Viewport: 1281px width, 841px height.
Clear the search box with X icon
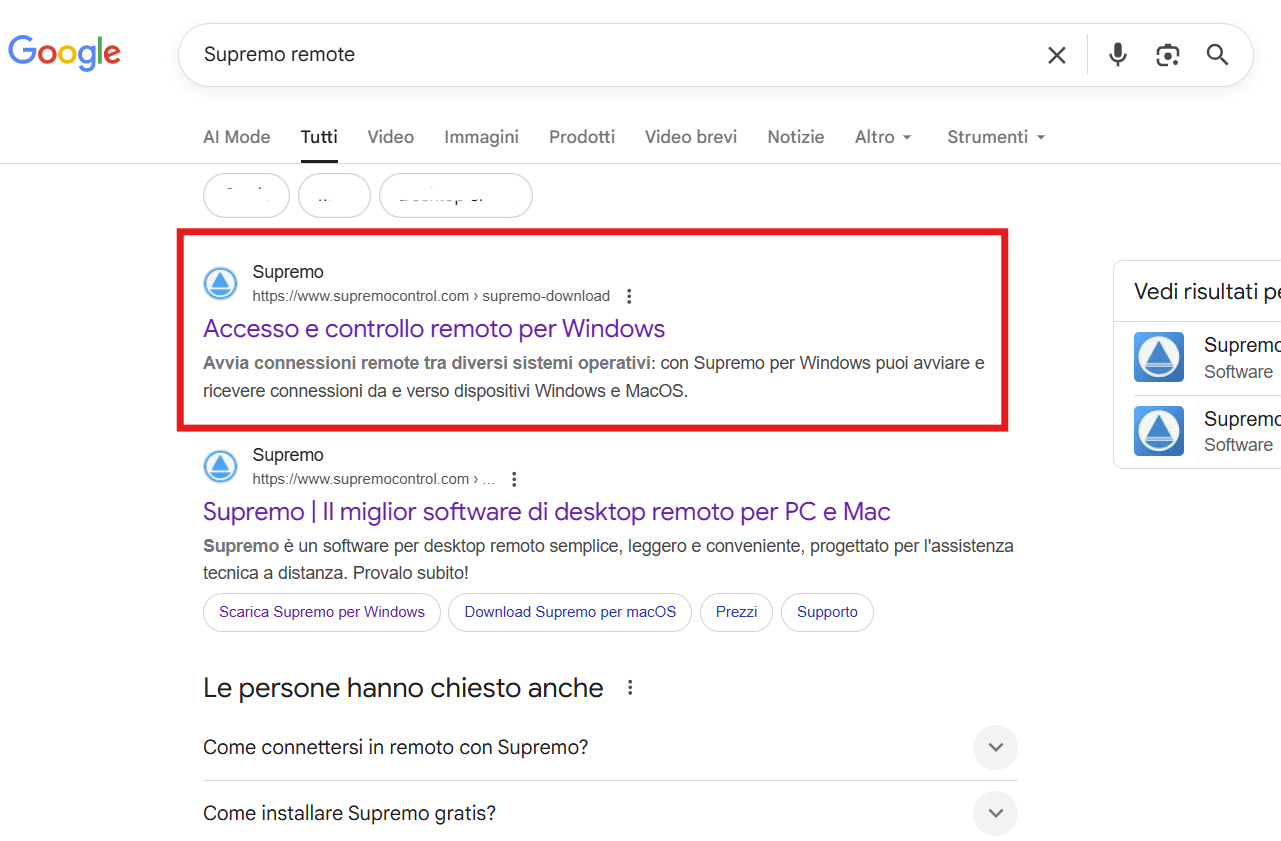1056,55
